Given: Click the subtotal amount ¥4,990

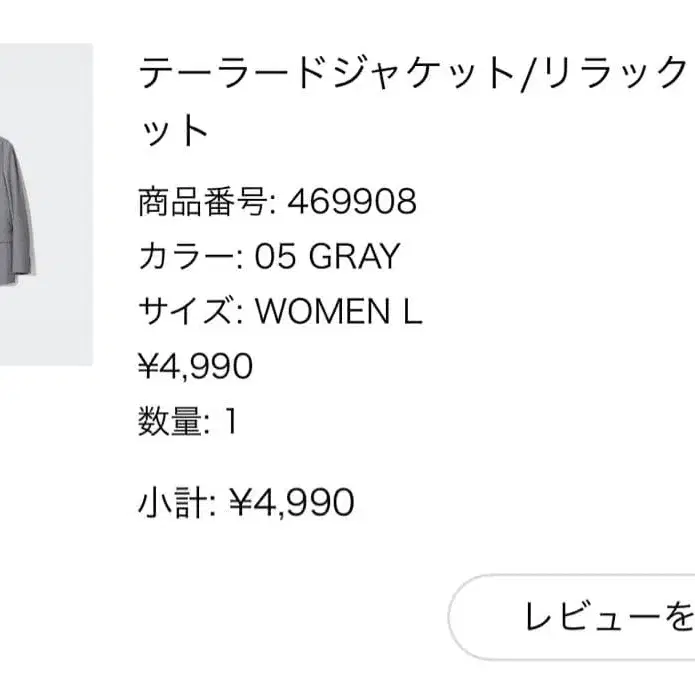Looking at the screenshot, I should coord(292,502).
